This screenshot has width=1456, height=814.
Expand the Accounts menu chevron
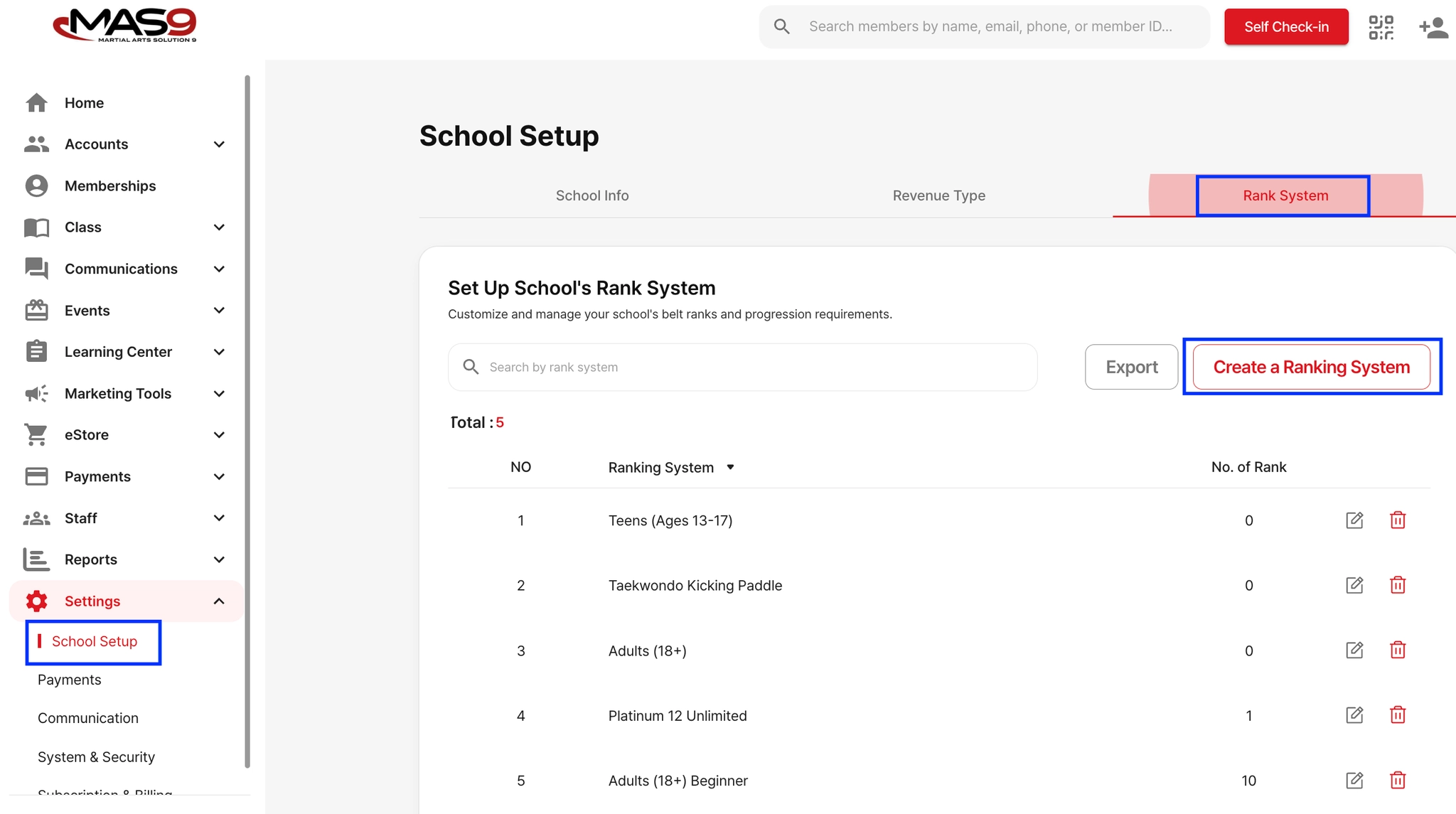219,144
